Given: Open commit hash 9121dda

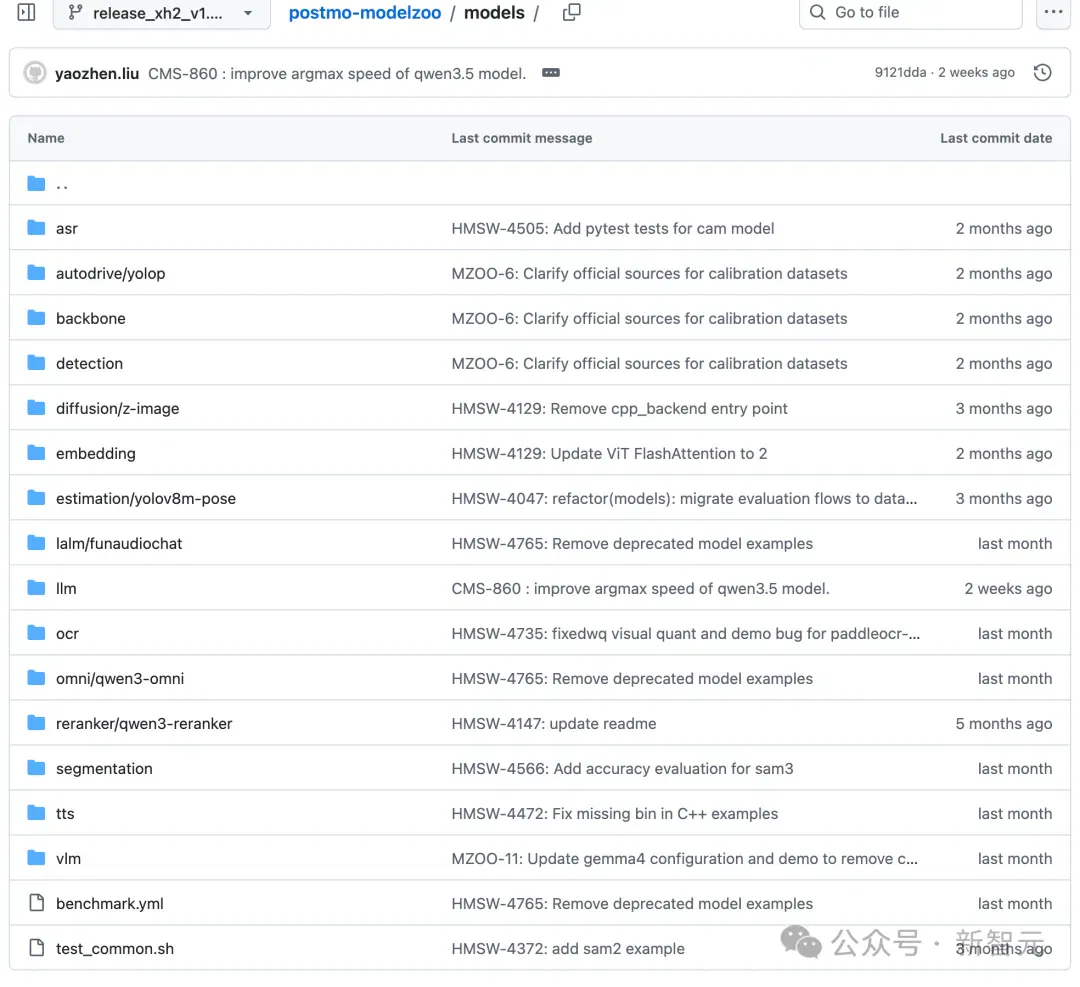Looking at the screenshot, I should [x=900, y=72].
